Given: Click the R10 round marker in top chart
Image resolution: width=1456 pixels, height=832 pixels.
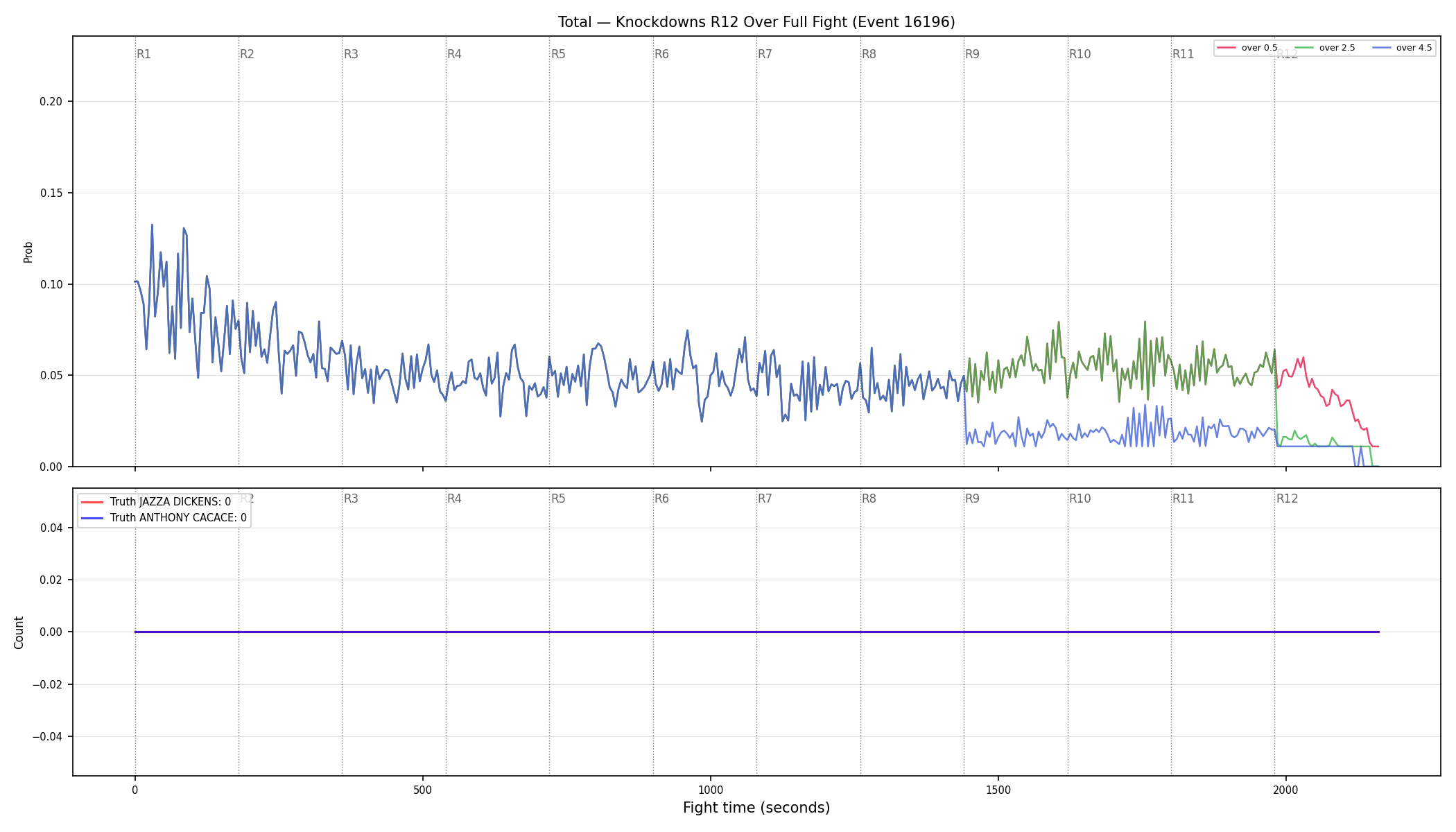Looking at the screenshot, I should [x=1080, y=54].
